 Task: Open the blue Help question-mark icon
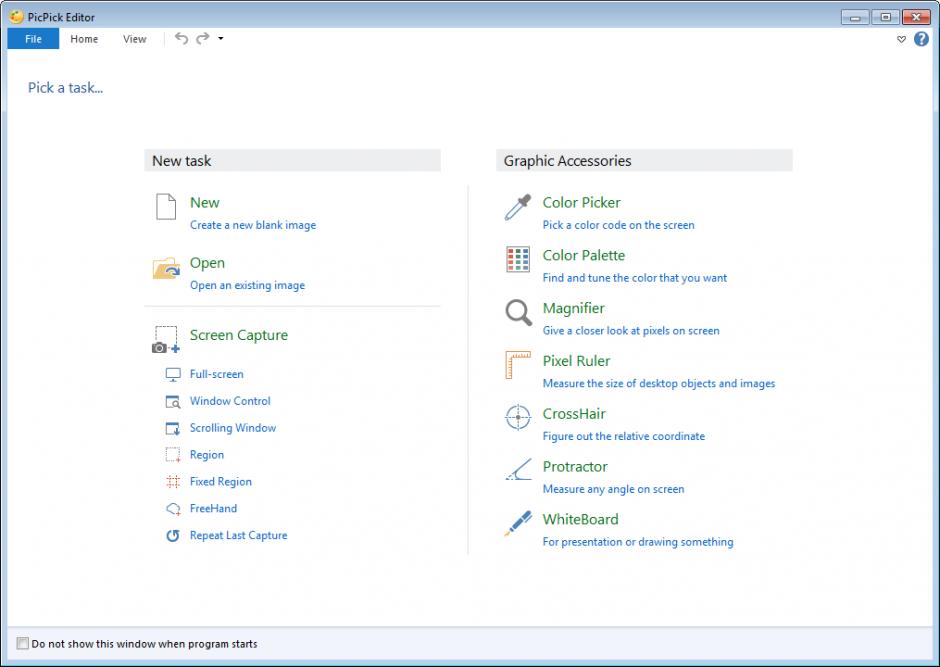(x=921, y=39)
